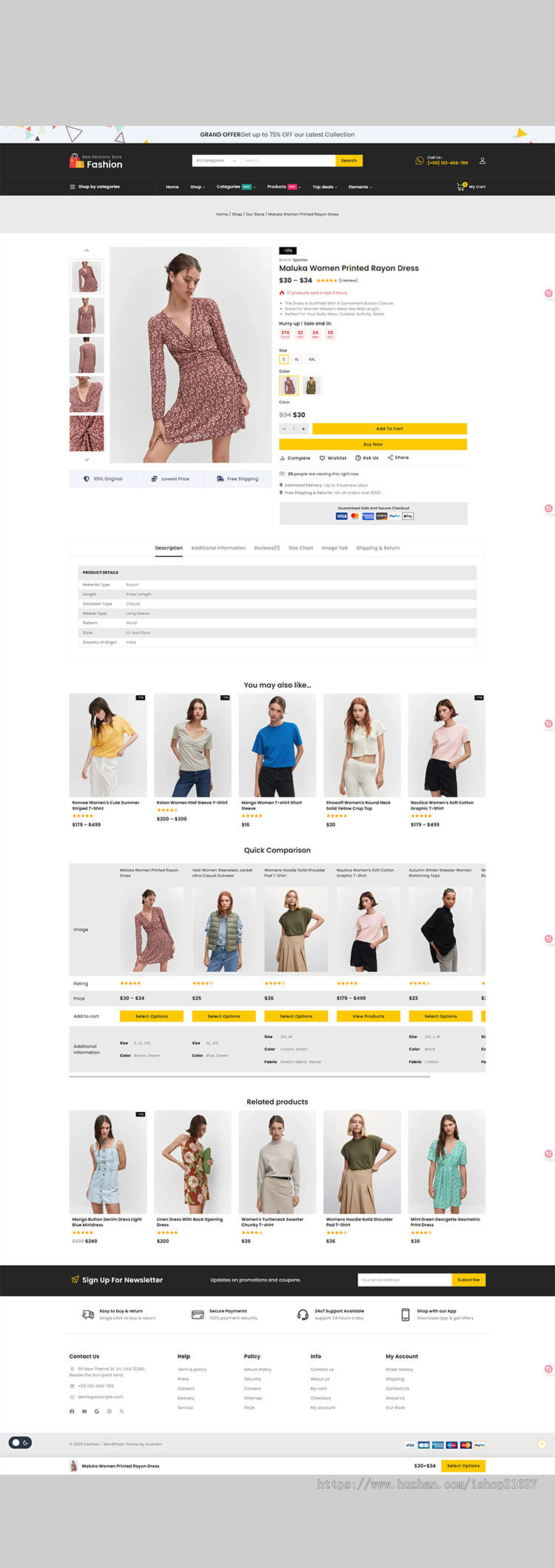
Task: Increase quantity with the plus button
Action: coord(303,429)
